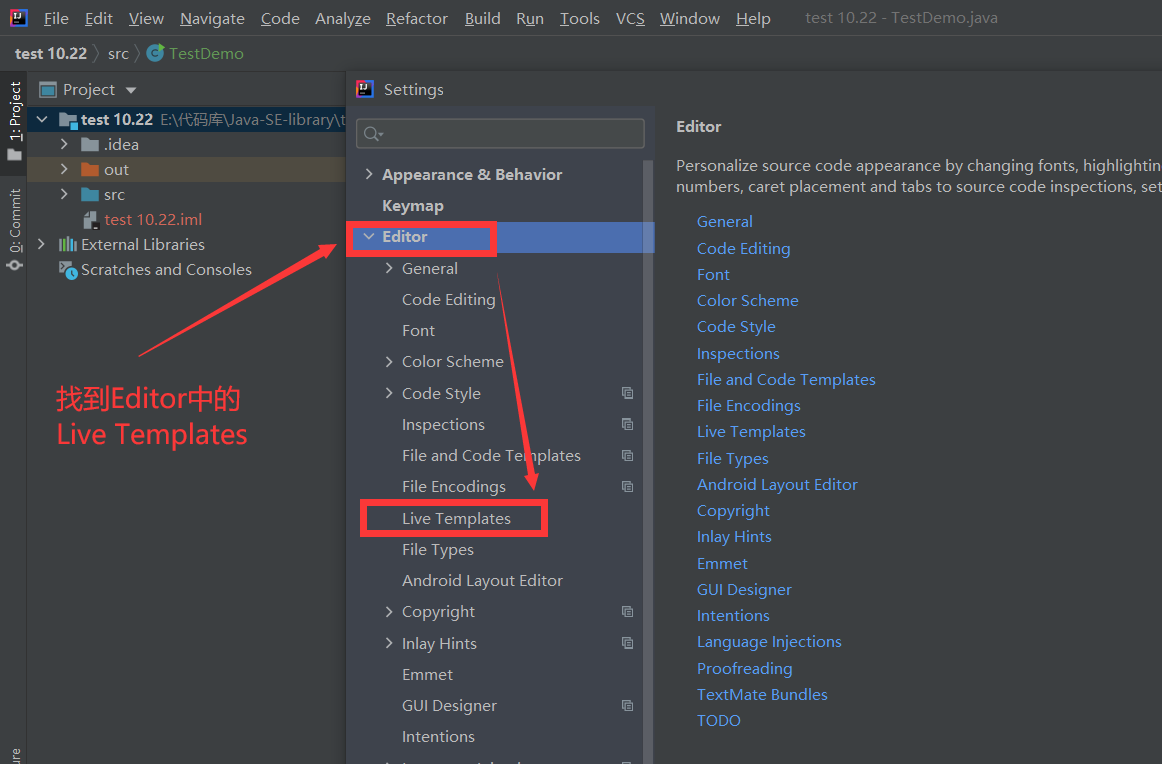This screenshot has width=1162, height=764.
Task: Expand the General subsection under Editor
Action: [x=389, y=268]
